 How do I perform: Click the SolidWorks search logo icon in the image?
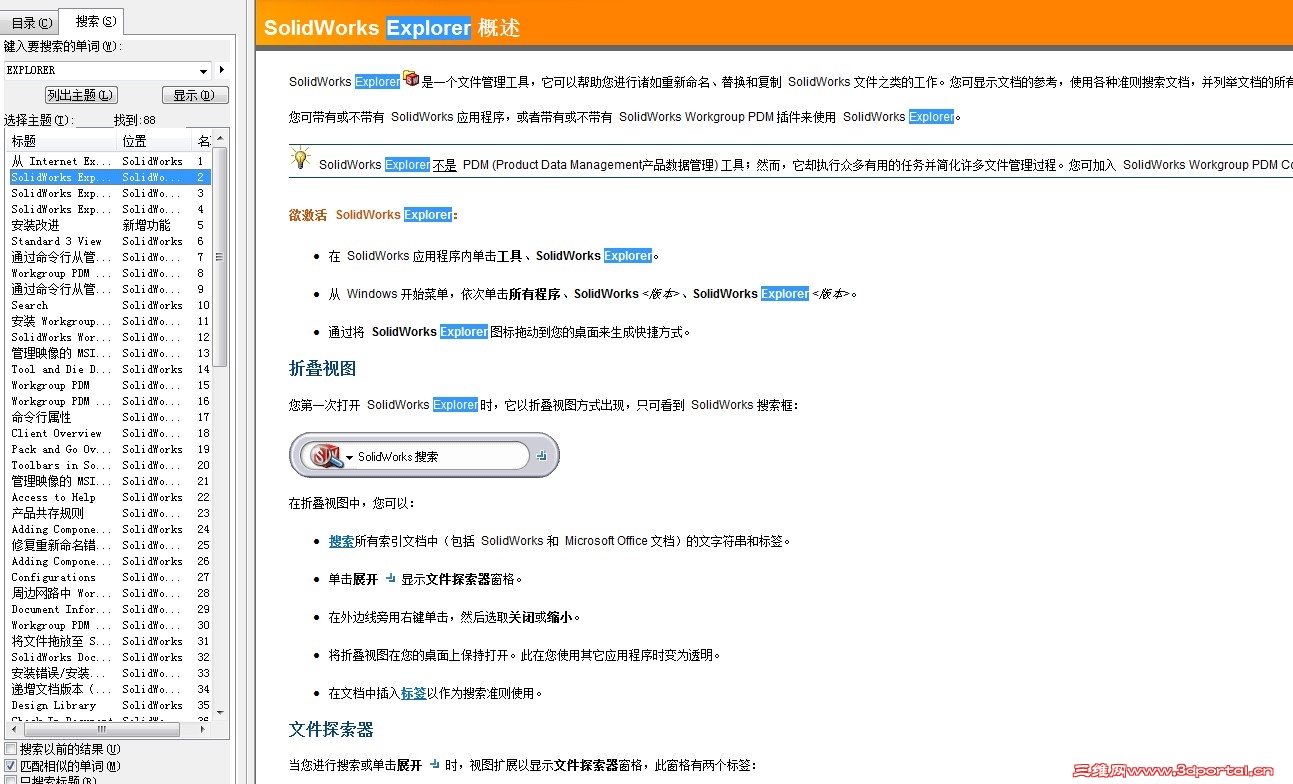coord(327,456)
